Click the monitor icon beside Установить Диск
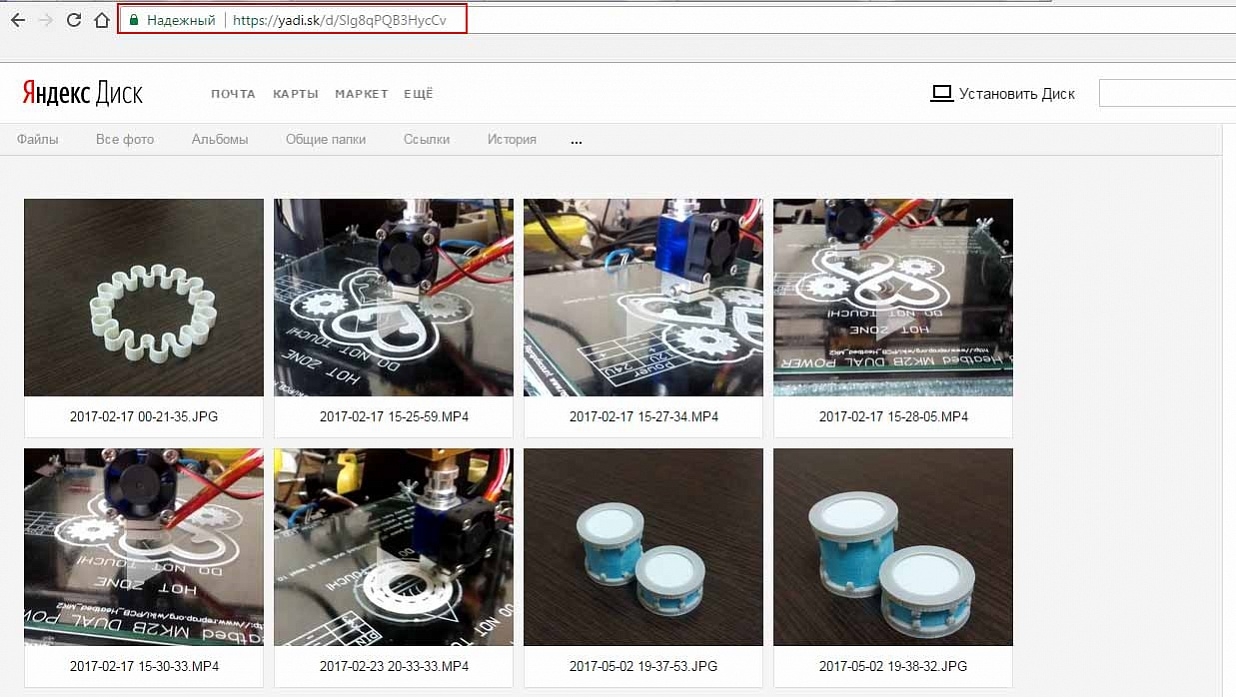Viewport: 1236px width, 697px height. (941, 92)
